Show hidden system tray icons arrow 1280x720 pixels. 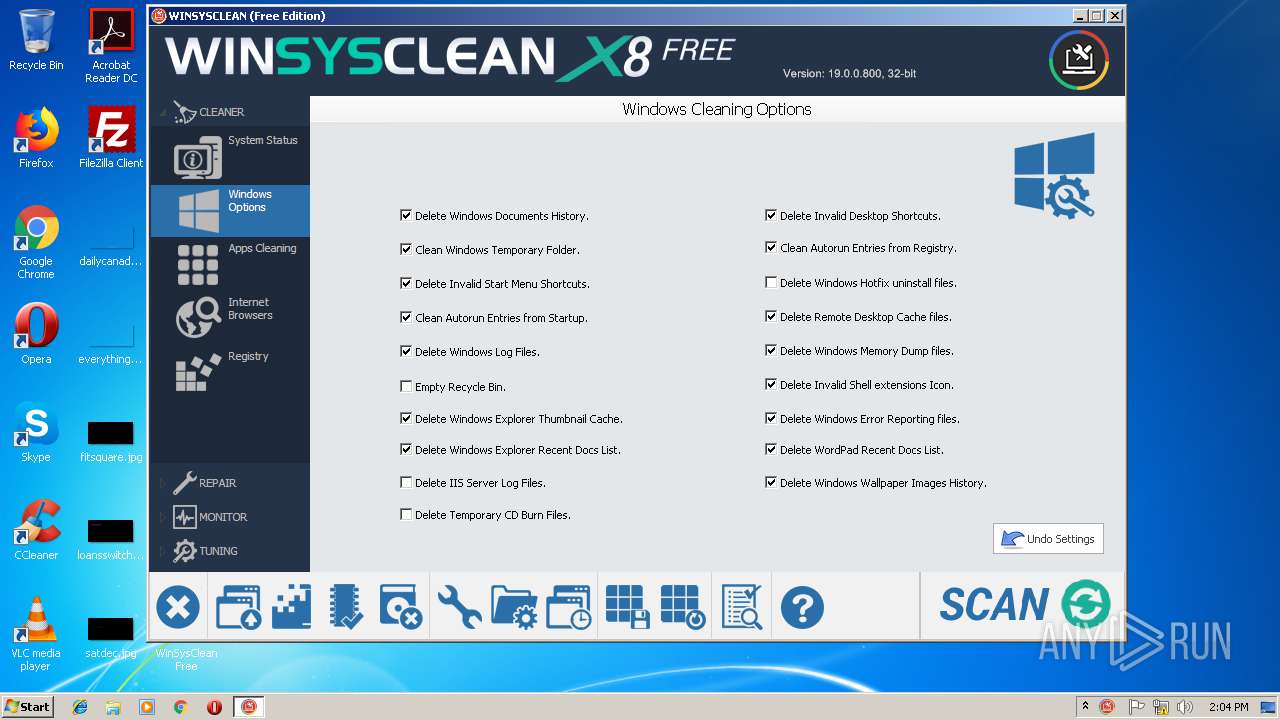tap(1085, 707)
